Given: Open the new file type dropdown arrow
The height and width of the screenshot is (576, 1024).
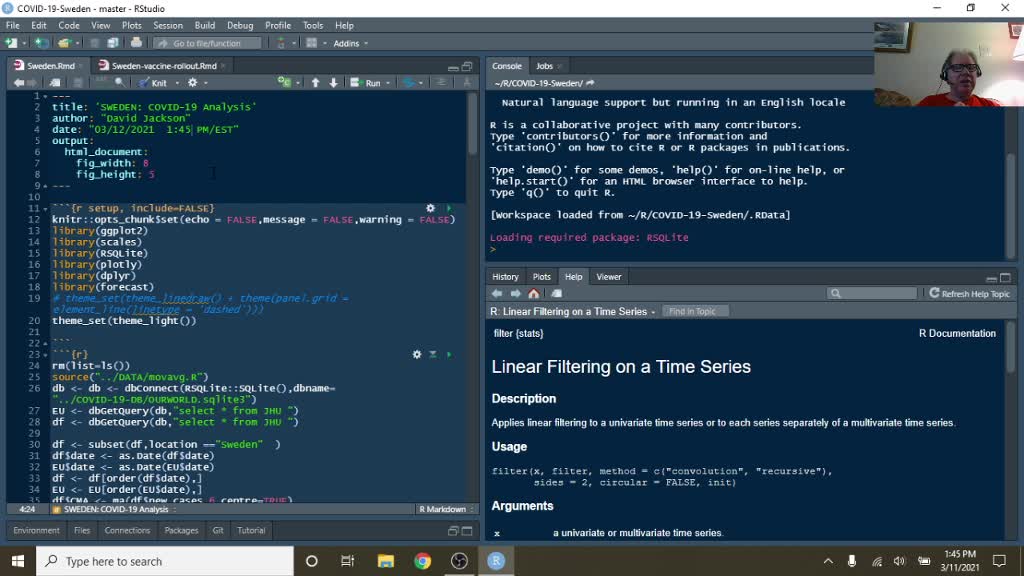Looking at the screenshot, I should click(x=24, y=43).
